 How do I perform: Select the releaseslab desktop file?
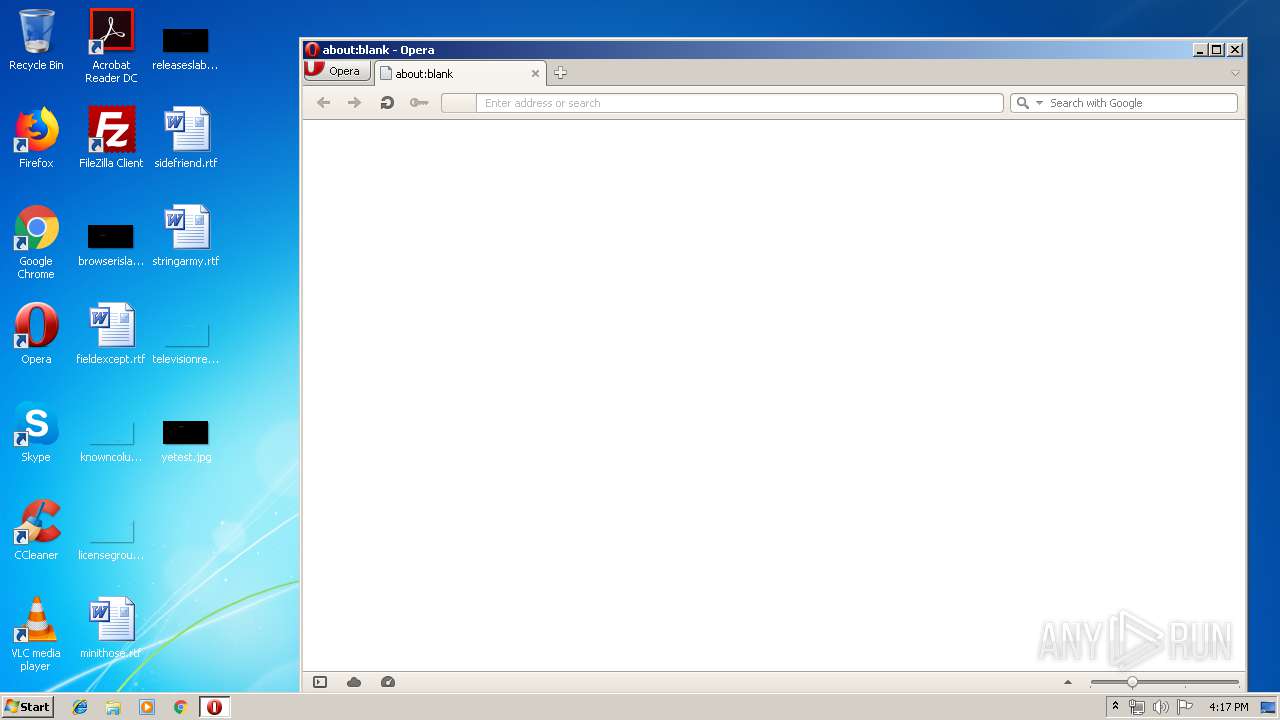point(186,48)
